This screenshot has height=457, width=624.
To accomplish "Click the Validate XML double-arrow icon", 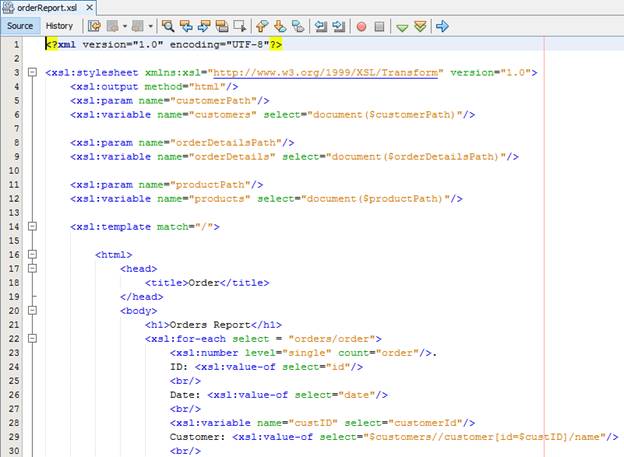I will pyautogui.click(x=420, y=26).
